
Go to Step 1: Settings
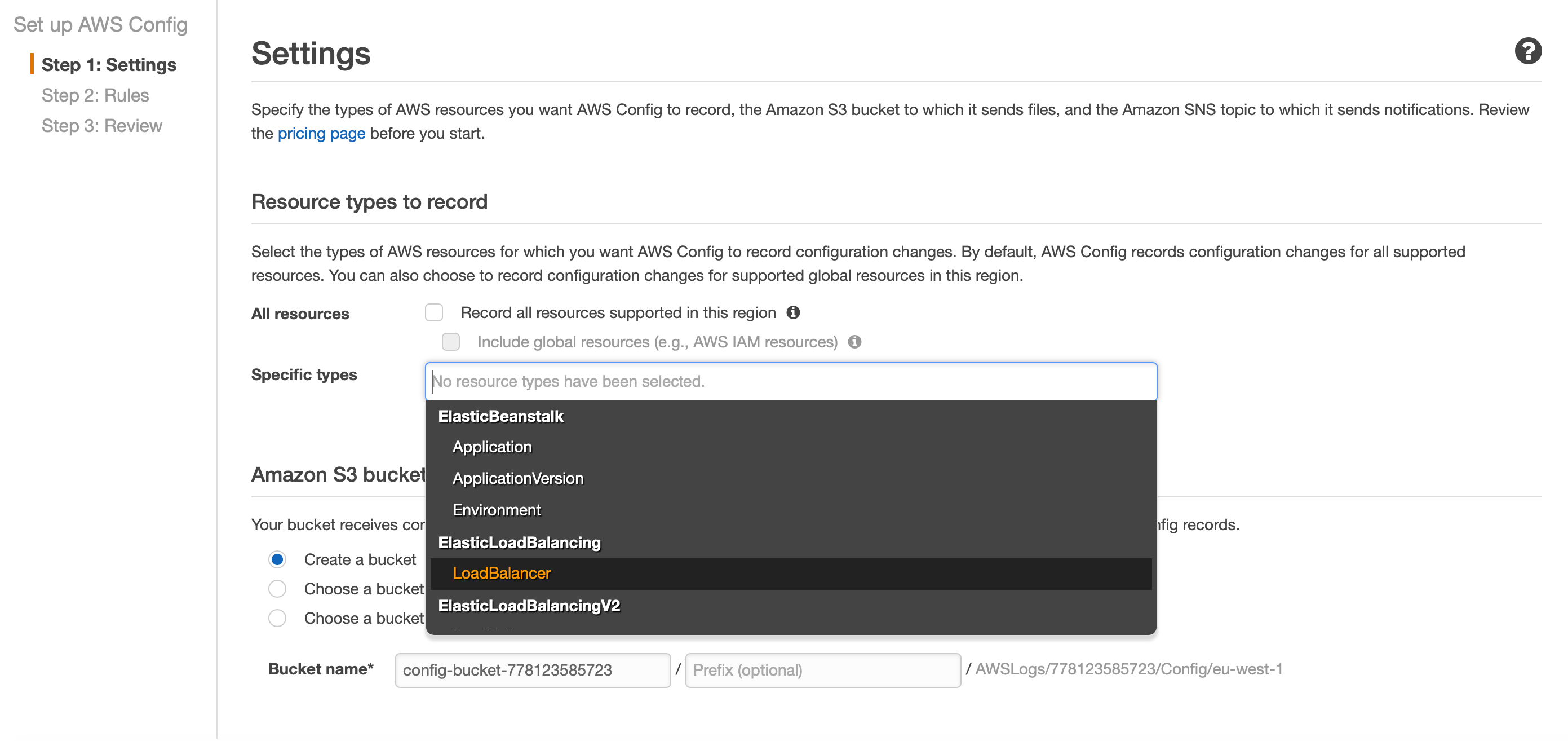[109, 64]
